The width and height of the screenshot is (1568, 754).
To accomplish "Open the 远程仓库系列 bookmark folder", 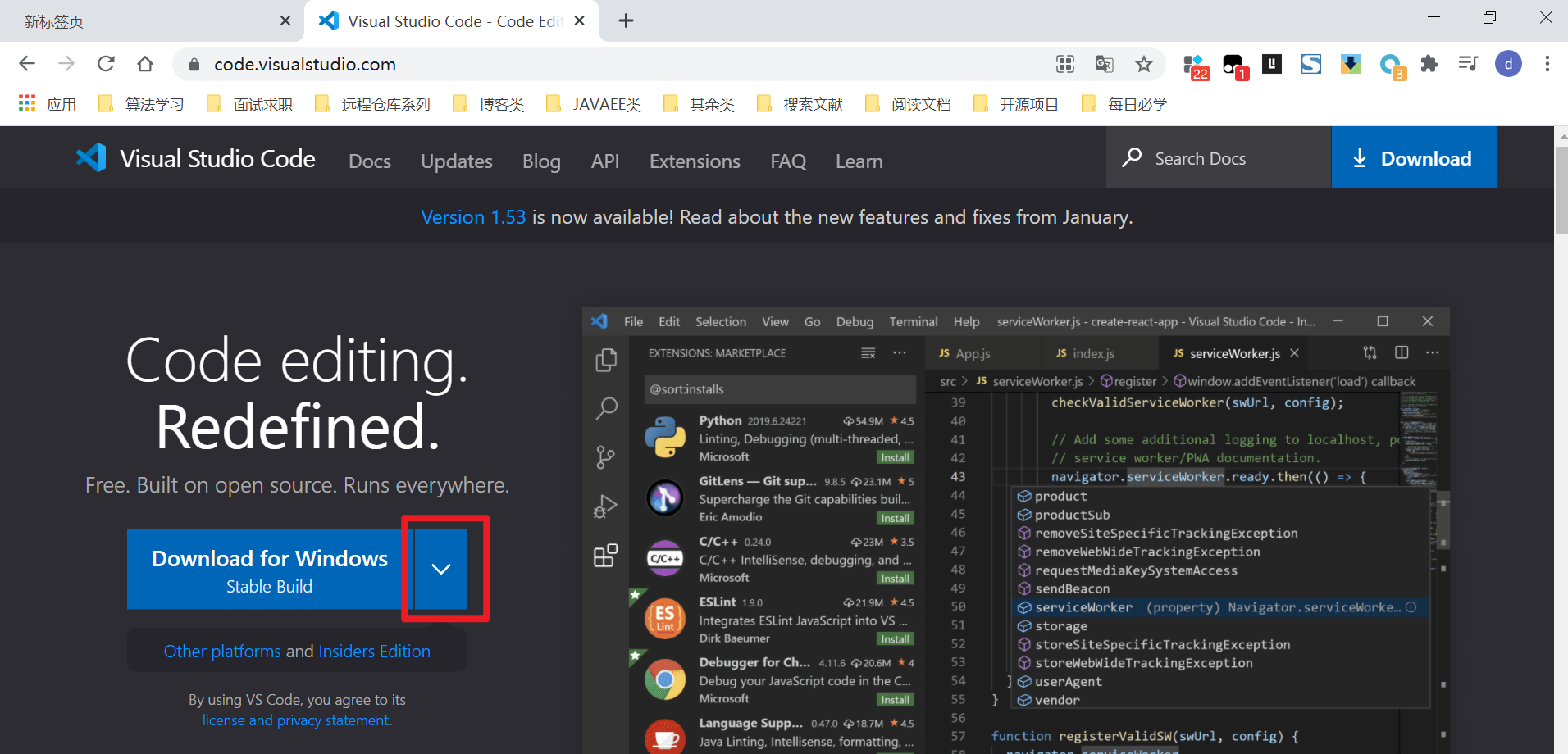I will click(x=372, y=104).
